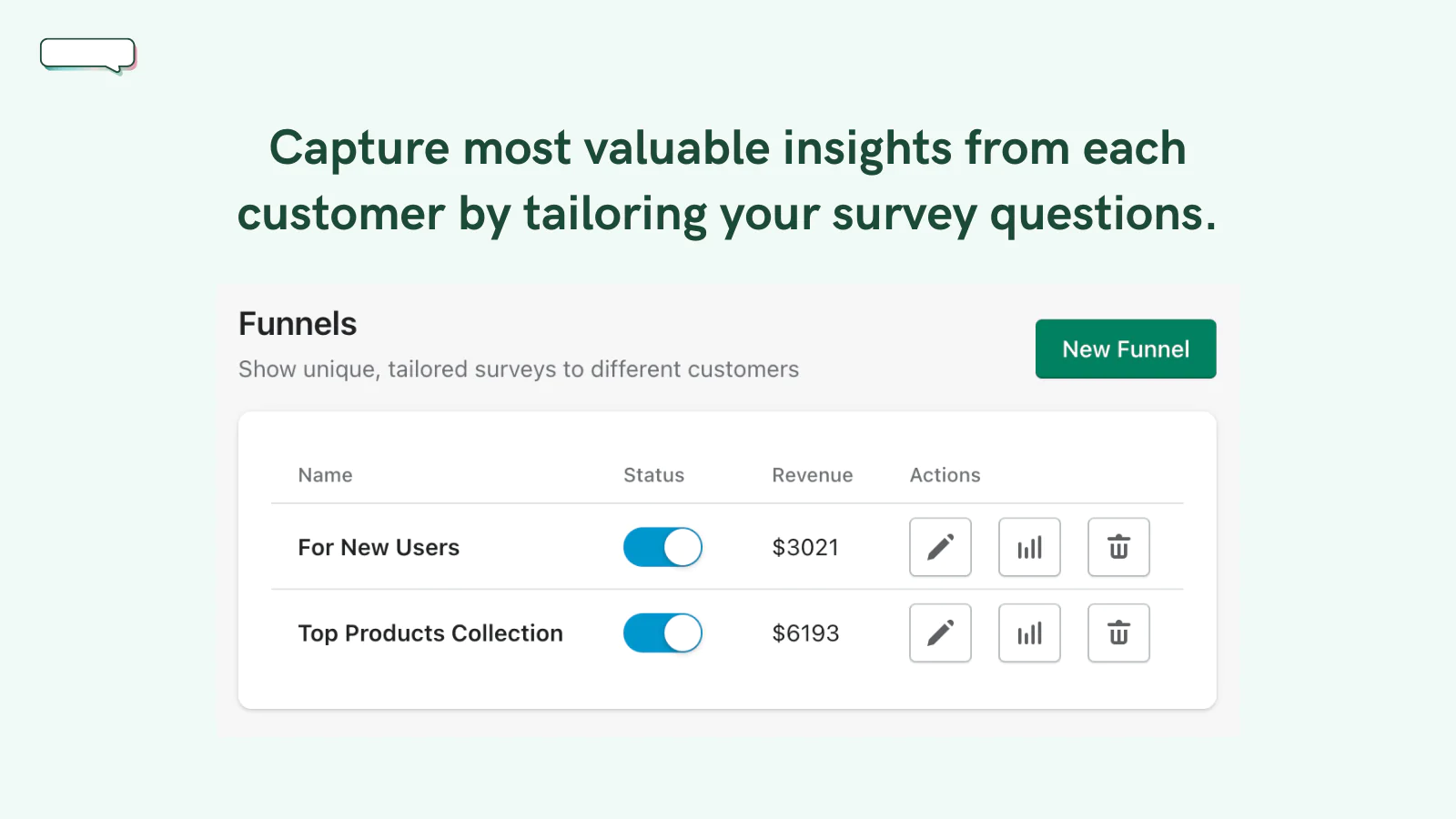Image resolution: width=1456 pixels, height=819 pixels.
Task: View analytics for For New Users funnel
Action: coord(1029,547)
